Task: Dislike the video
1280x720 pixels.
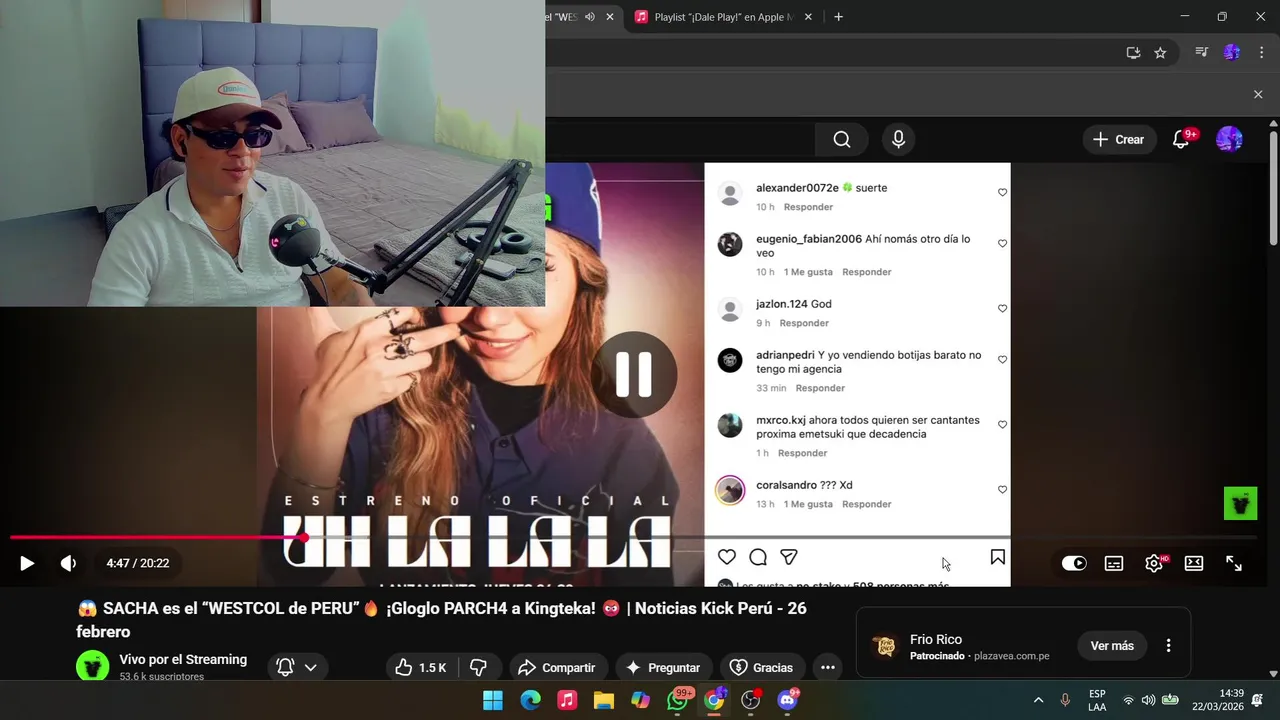Action: point(478,667)
